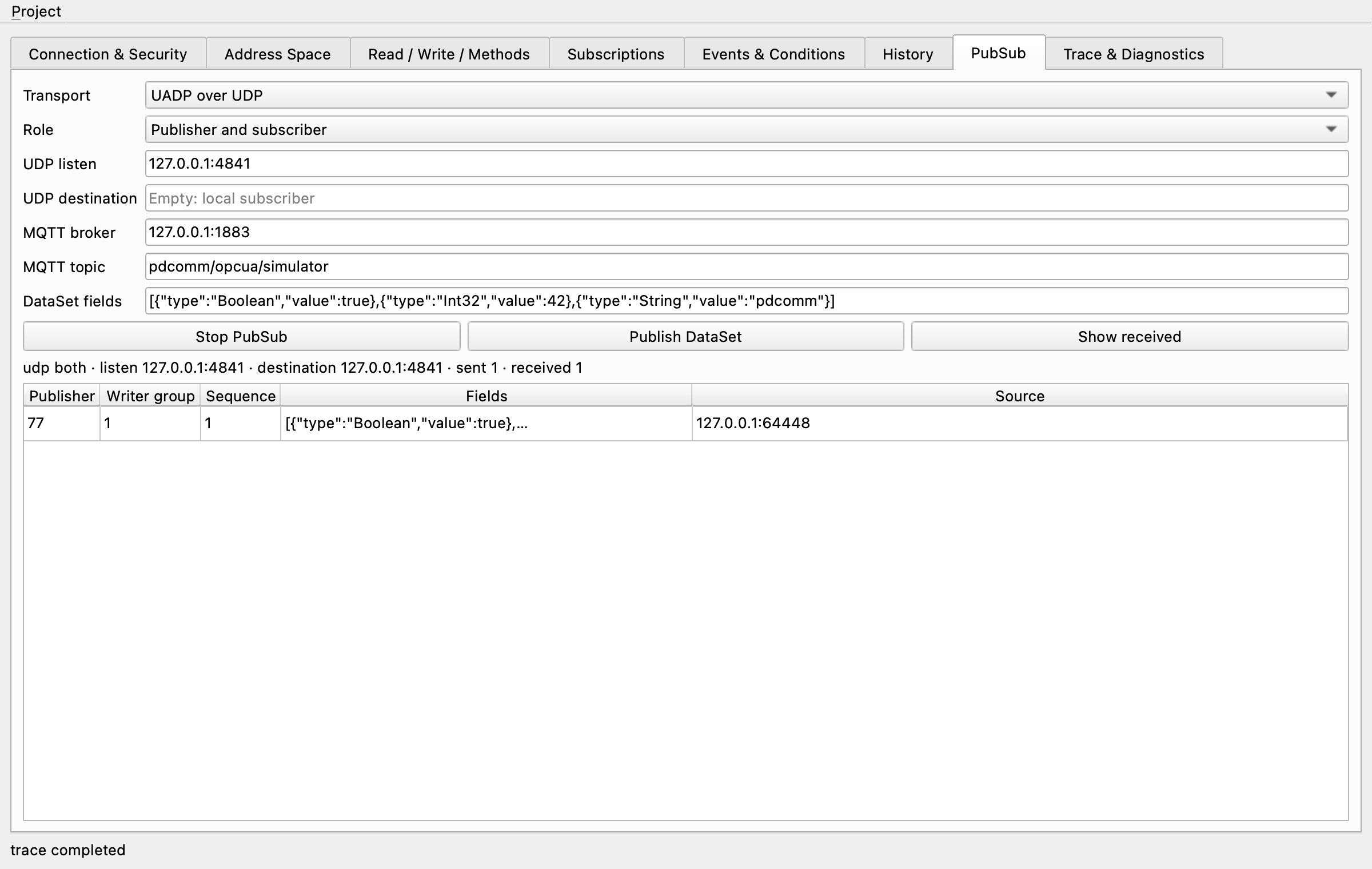Edit the DataSet fields JSON input
The image size is (1372, 869).
[747, 301]
